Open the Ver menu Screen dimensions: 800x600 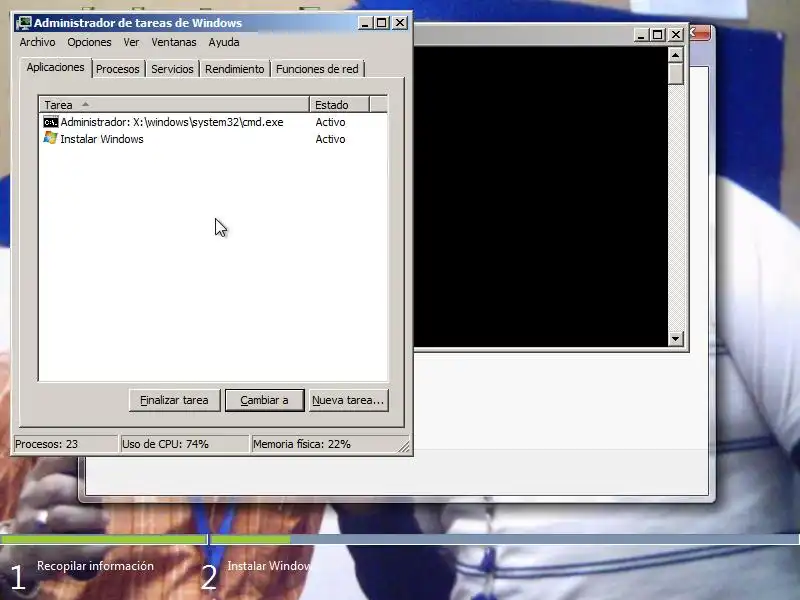click(131, 42)
